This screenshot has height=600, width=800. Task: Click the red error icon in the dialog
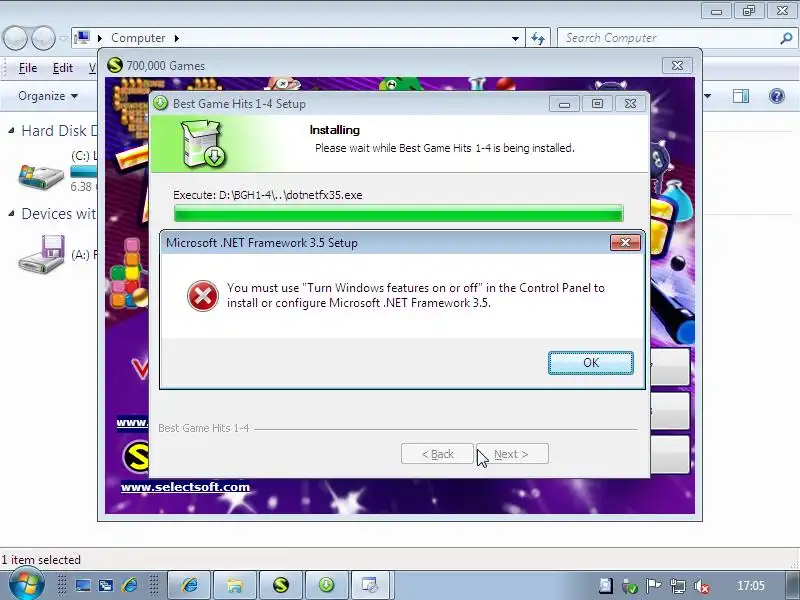coord(203,296)
